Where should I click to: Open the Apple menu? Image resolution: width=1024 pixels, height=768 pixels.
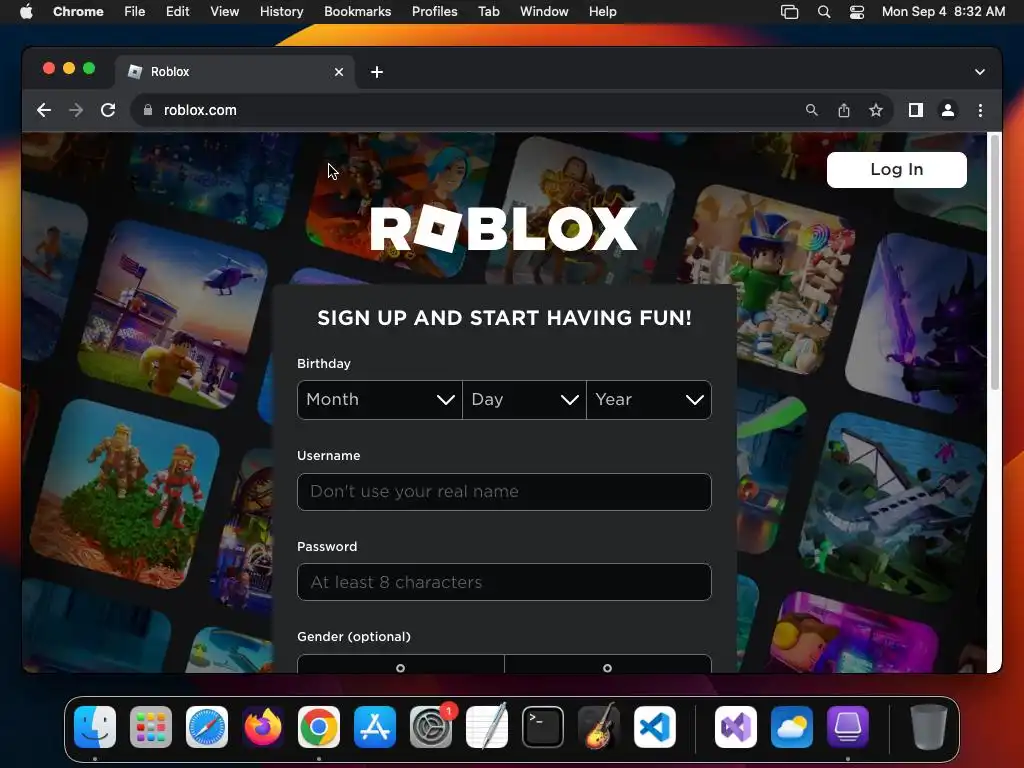tap(26, 12)
